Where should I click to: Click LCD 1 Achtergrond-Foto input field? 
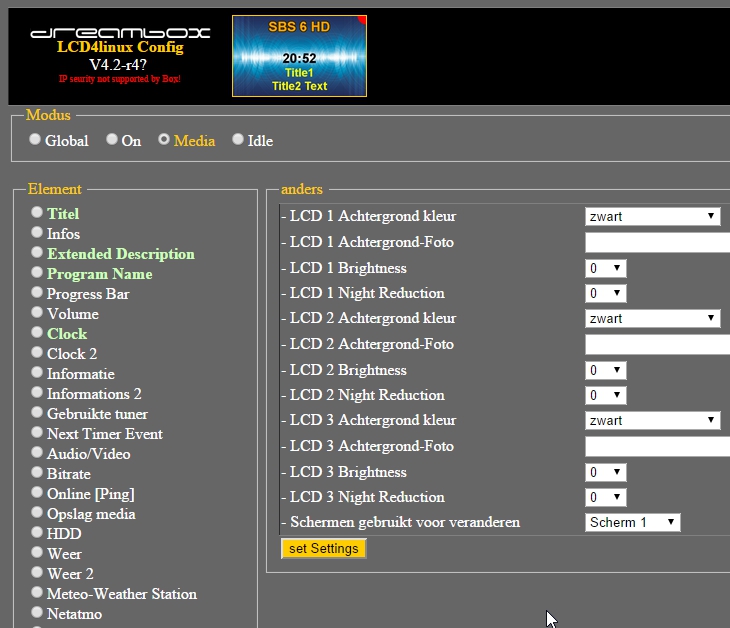tap(657, 243)
